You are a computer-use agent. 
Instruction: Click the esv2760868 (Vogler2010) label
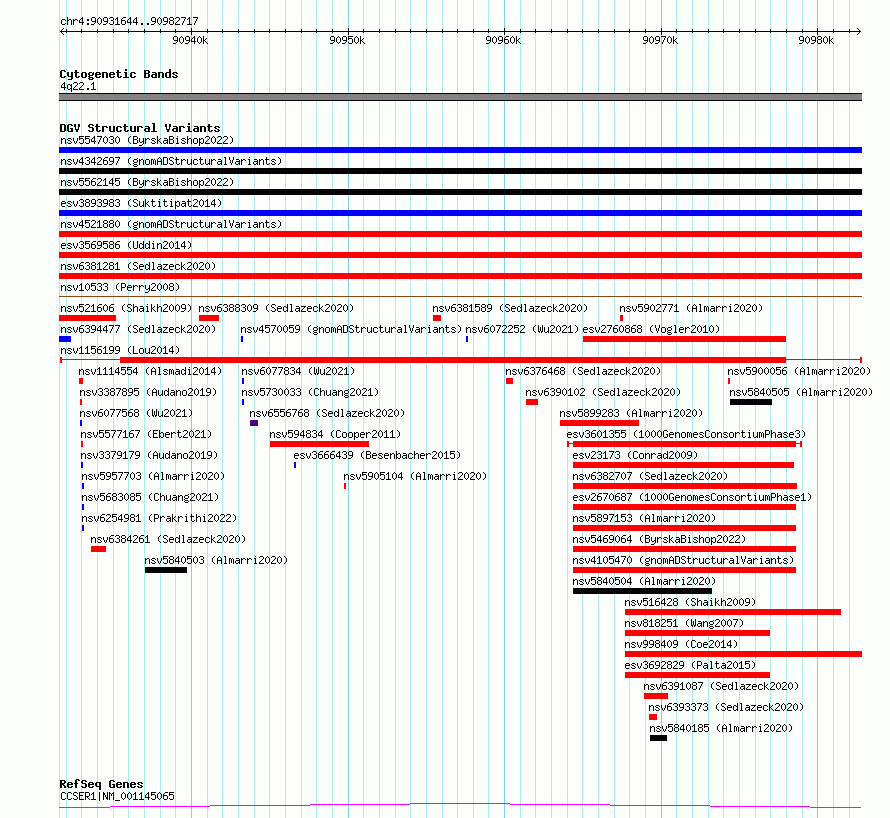click(651, 329)
